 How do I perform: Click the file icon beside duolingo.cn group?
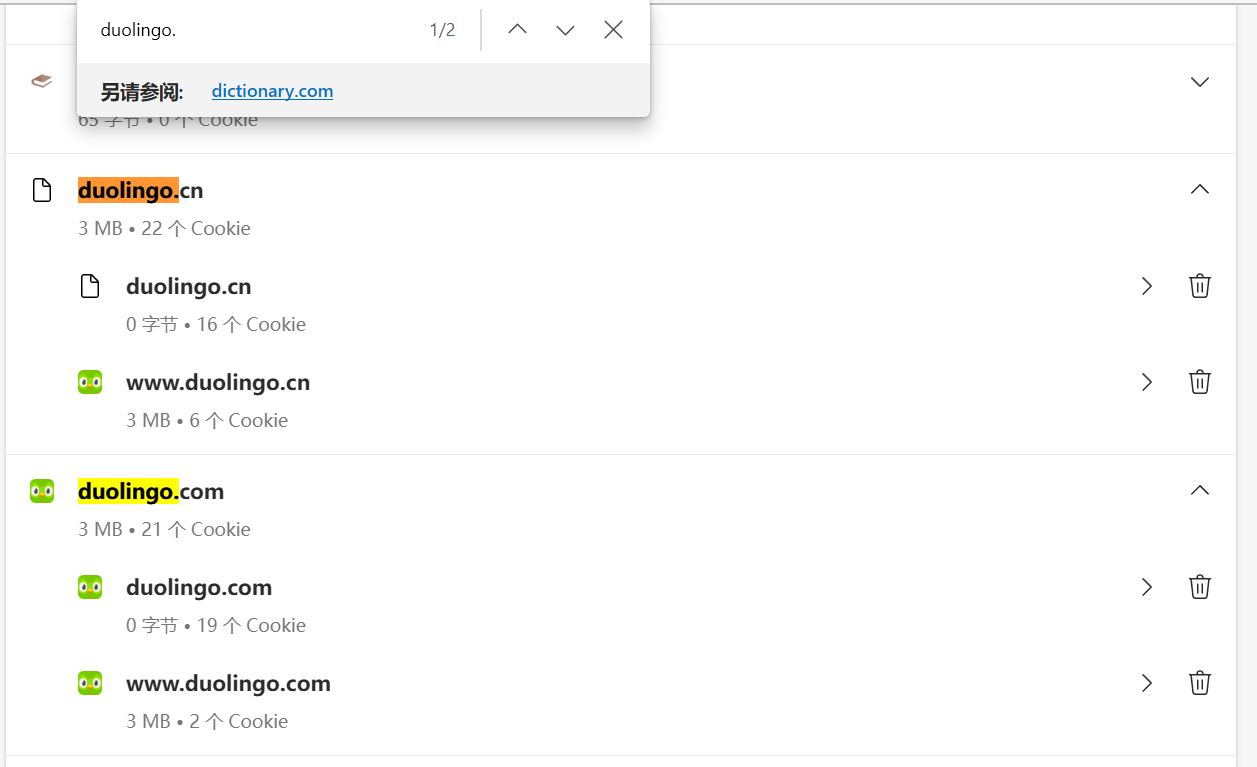[41, 190]
